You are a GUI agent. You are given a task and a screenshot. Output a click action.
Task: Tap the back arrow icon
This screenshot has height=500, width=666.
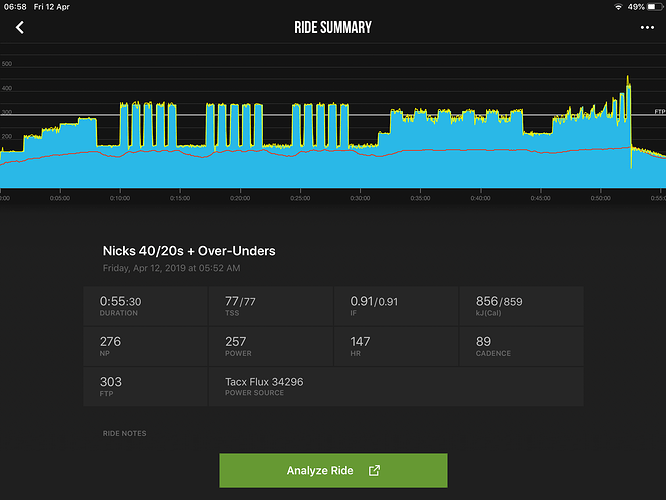coord(19,27)
